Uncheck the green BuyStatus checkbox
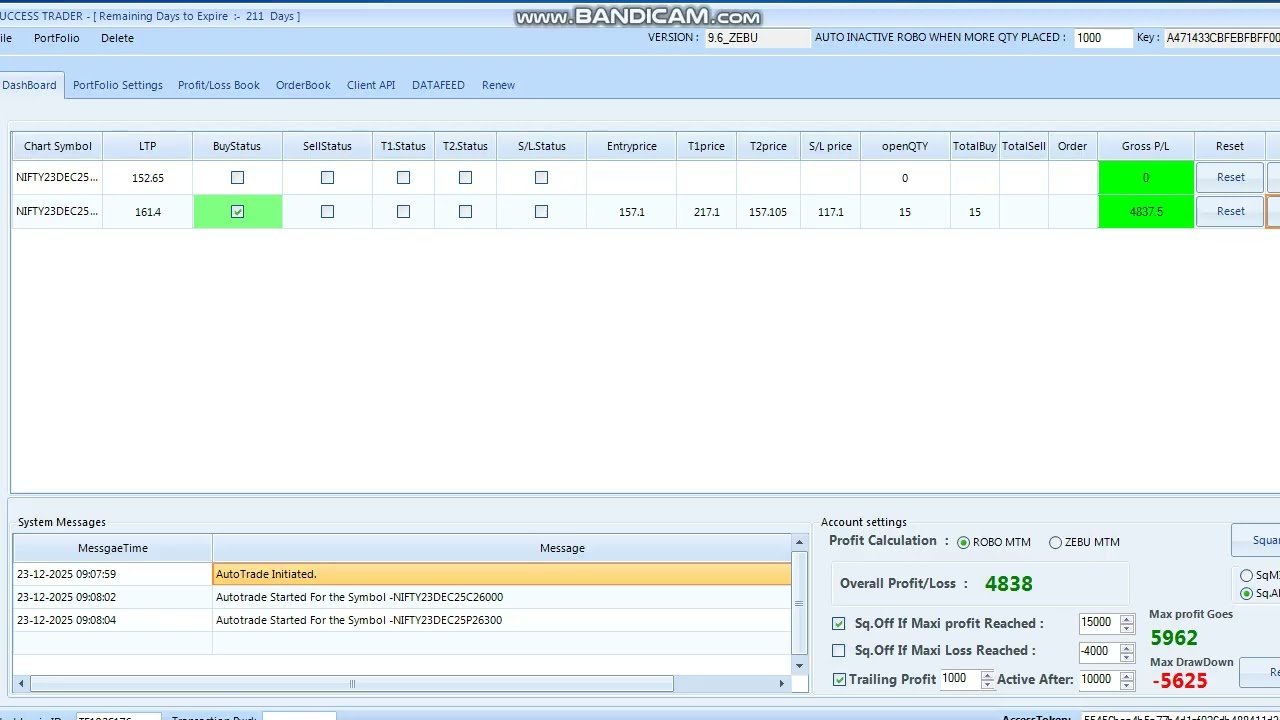Viewport: 1280px width, 720px height. tap(237, 211)
